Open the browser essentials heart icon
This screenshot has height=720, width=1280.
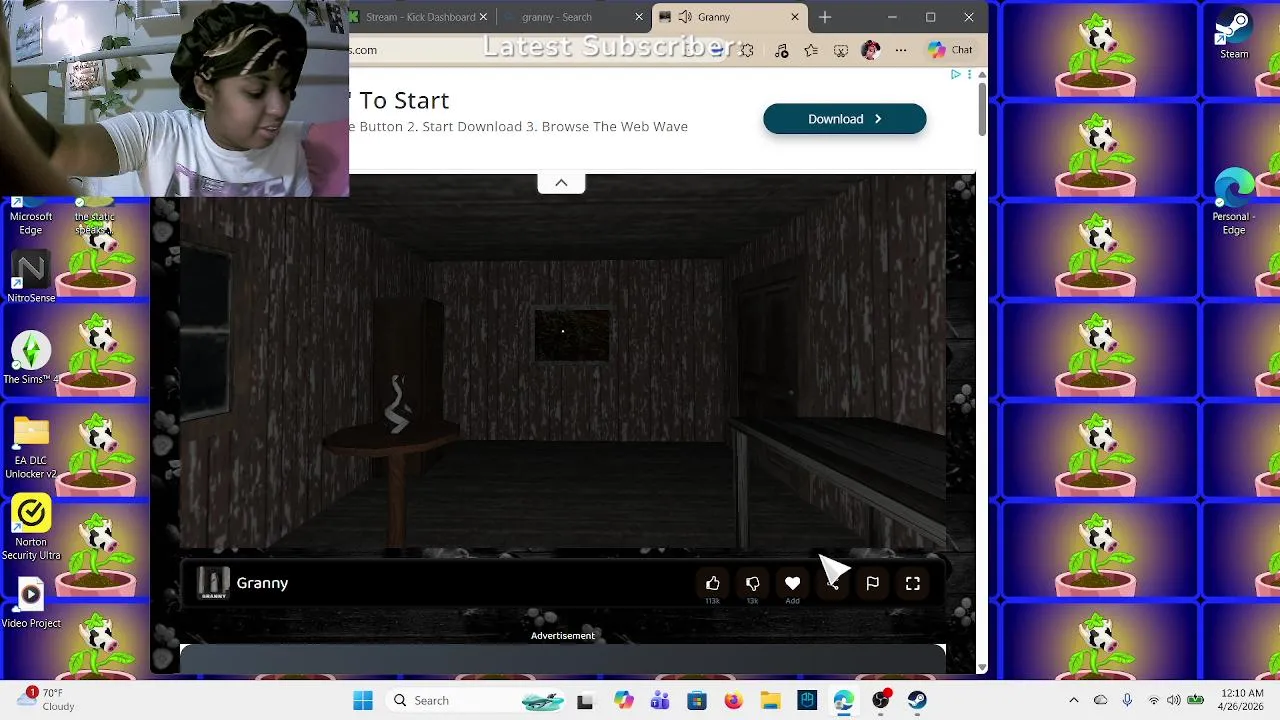click(x=841, y=50)
